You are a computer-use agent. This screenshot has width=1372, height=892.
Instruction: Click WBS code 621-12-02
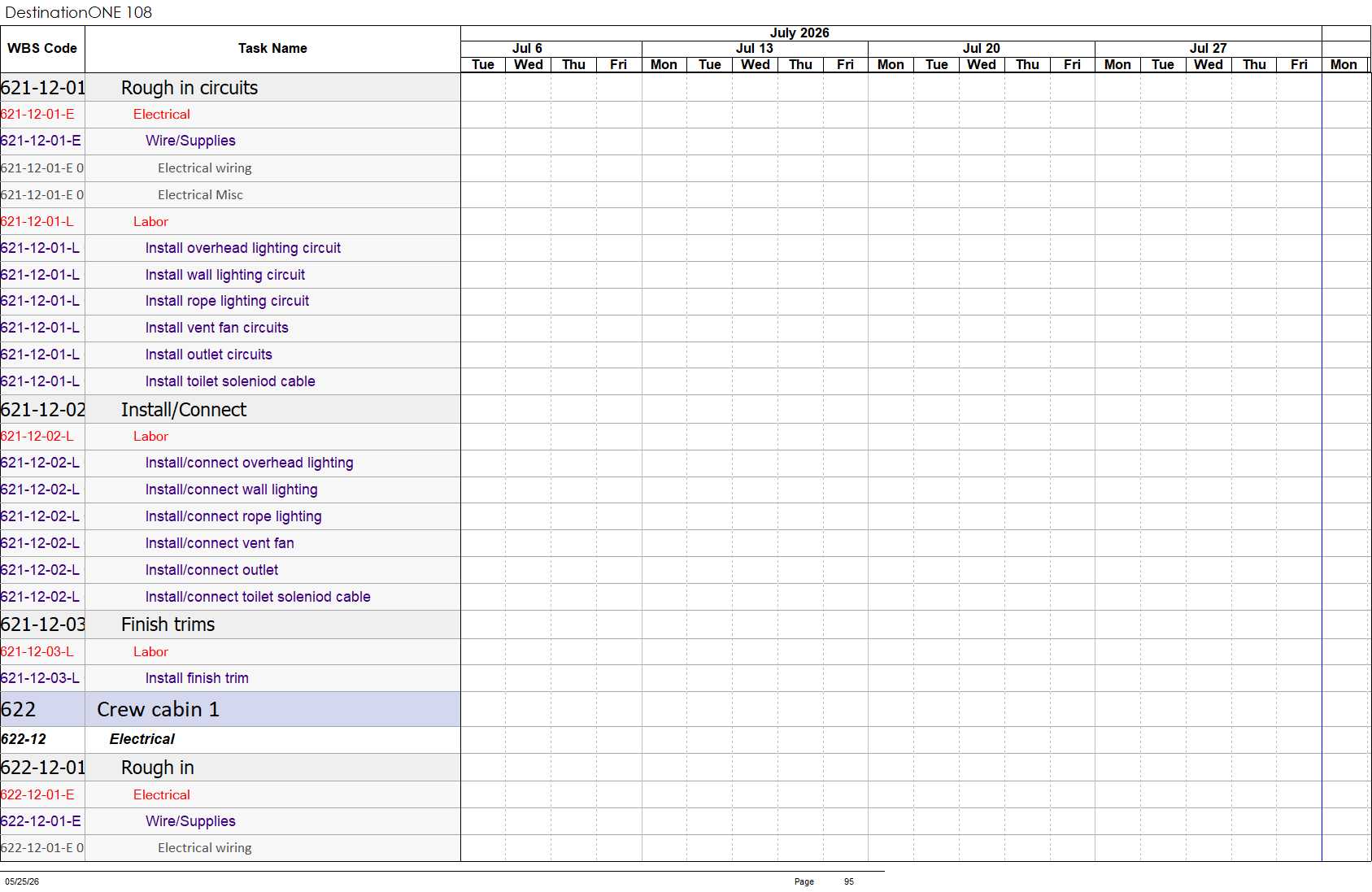pos(42,410)
